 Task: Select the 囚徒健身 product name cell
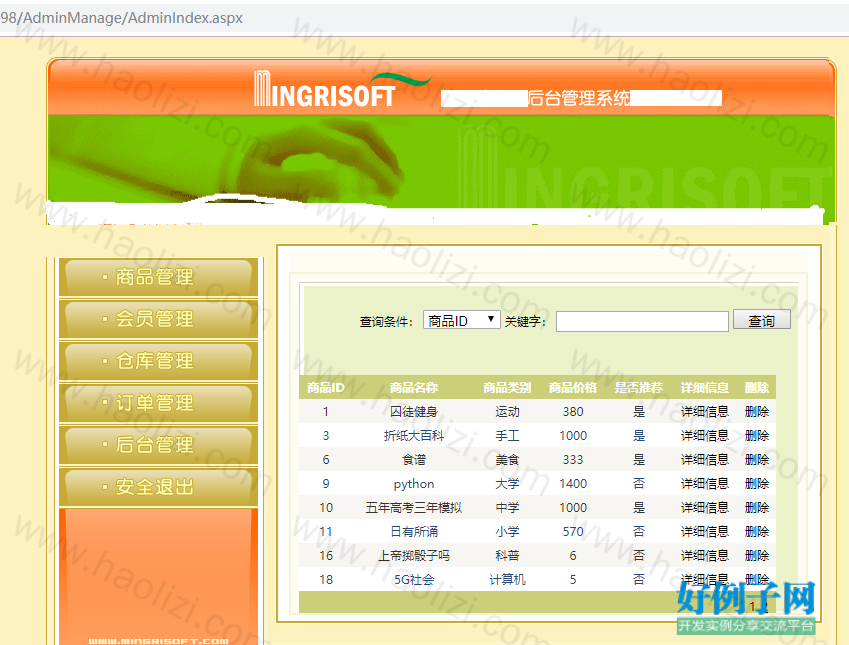pyautogui.click(x=414, y=412)
